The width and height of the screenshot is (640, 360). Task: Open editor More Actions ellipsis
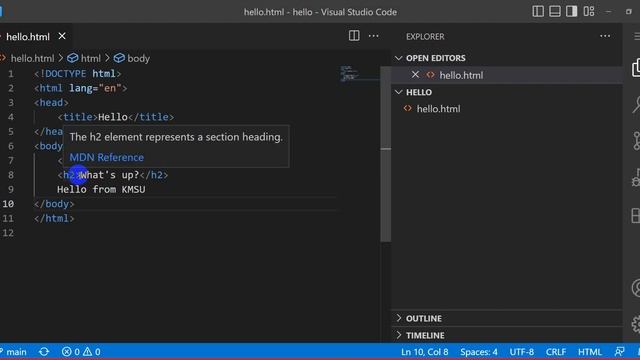coord(373,36)
